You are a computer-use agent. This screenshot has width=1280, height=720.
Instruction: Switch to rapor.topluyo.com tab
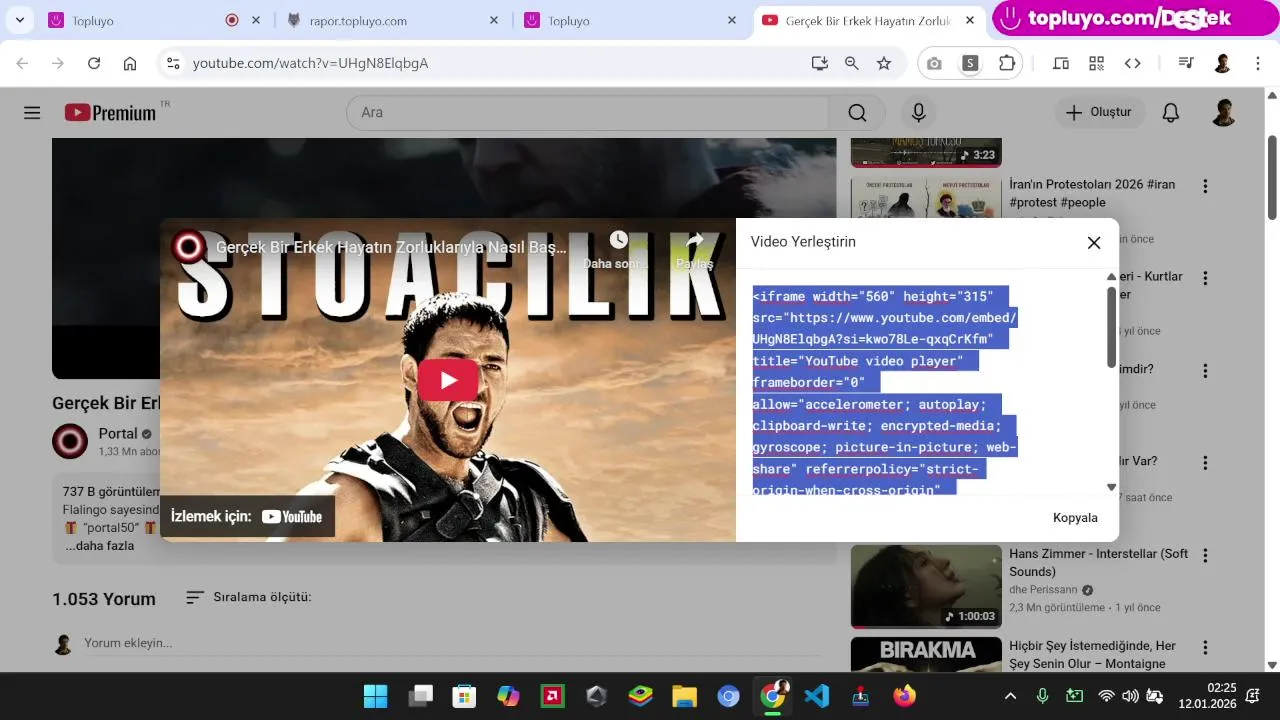(390, 20)
